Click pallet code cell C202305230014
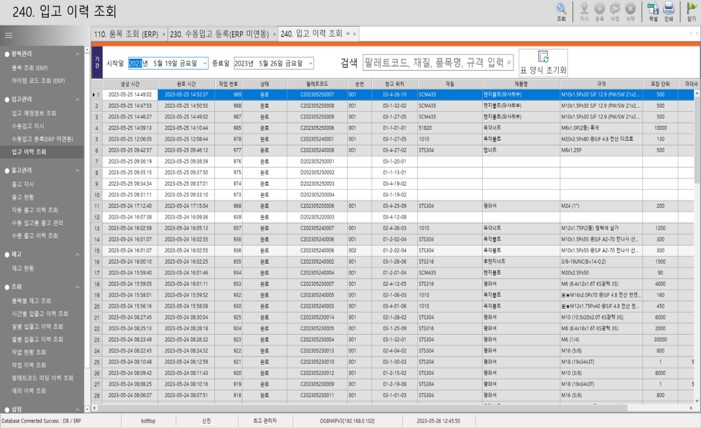This screenshot has height=428, width=701. pyautogui.click(x=317, y=318)
